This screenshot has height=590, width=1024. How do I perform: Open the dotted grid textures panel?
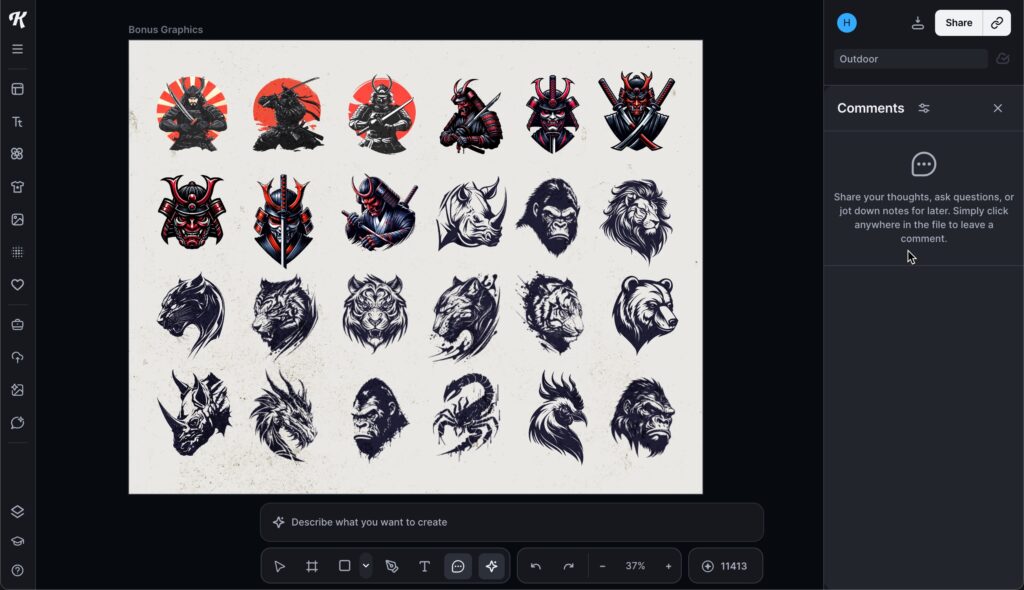(18, 252)
